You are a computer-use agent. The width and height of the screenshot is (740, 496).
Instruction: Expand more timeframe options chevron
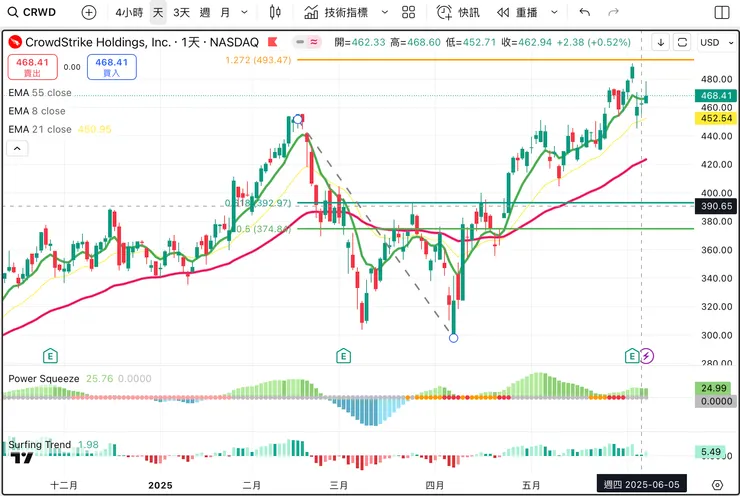(x=244, y=12)
